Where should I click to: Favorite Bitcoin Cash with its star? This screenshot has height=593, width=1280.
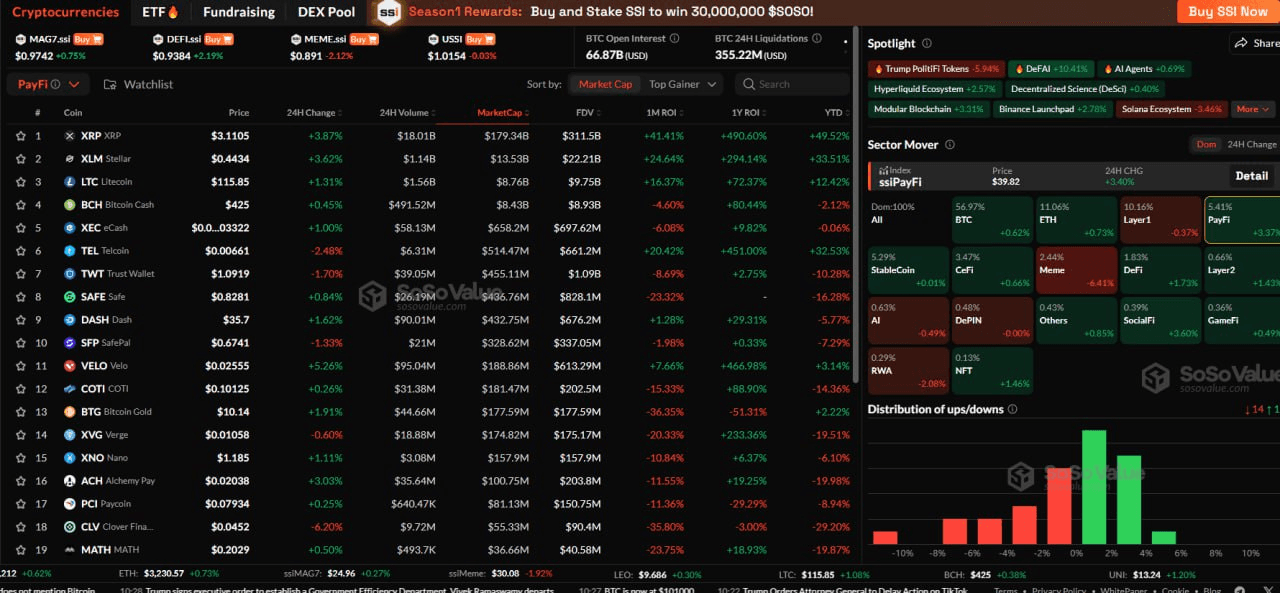coord(20,205)
